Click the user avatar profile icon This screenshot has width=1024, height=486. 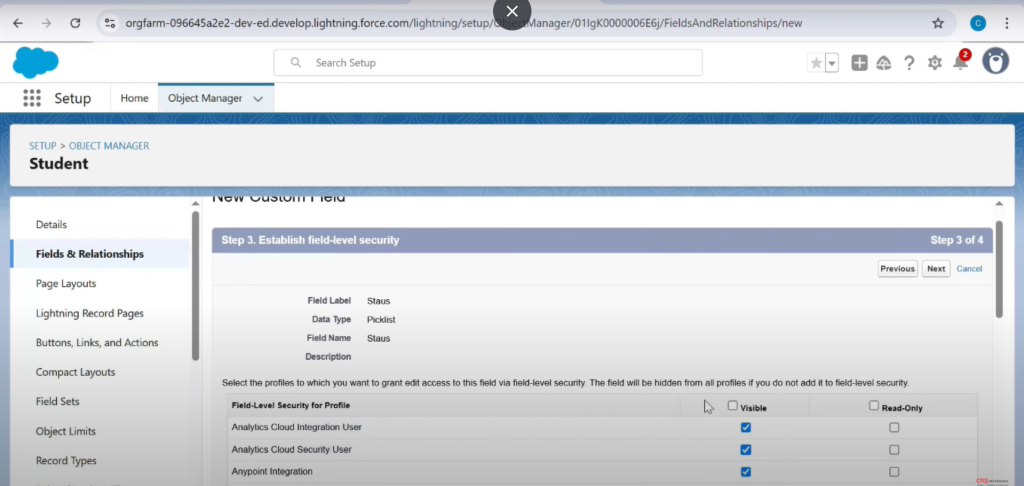point(995,62)
